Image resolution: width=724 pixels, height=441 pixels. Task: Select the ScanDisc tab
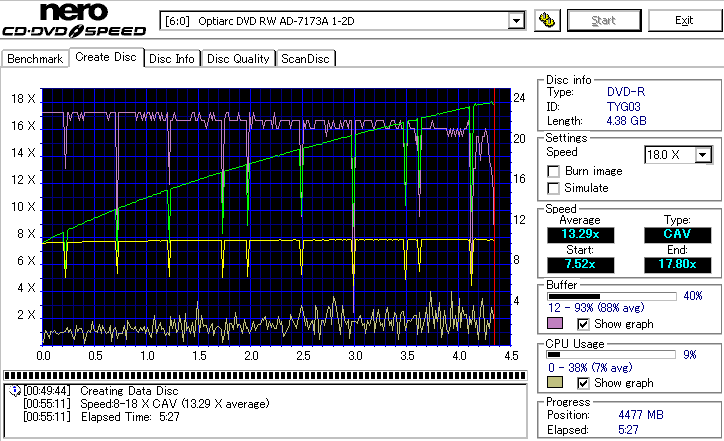point(305,58)
